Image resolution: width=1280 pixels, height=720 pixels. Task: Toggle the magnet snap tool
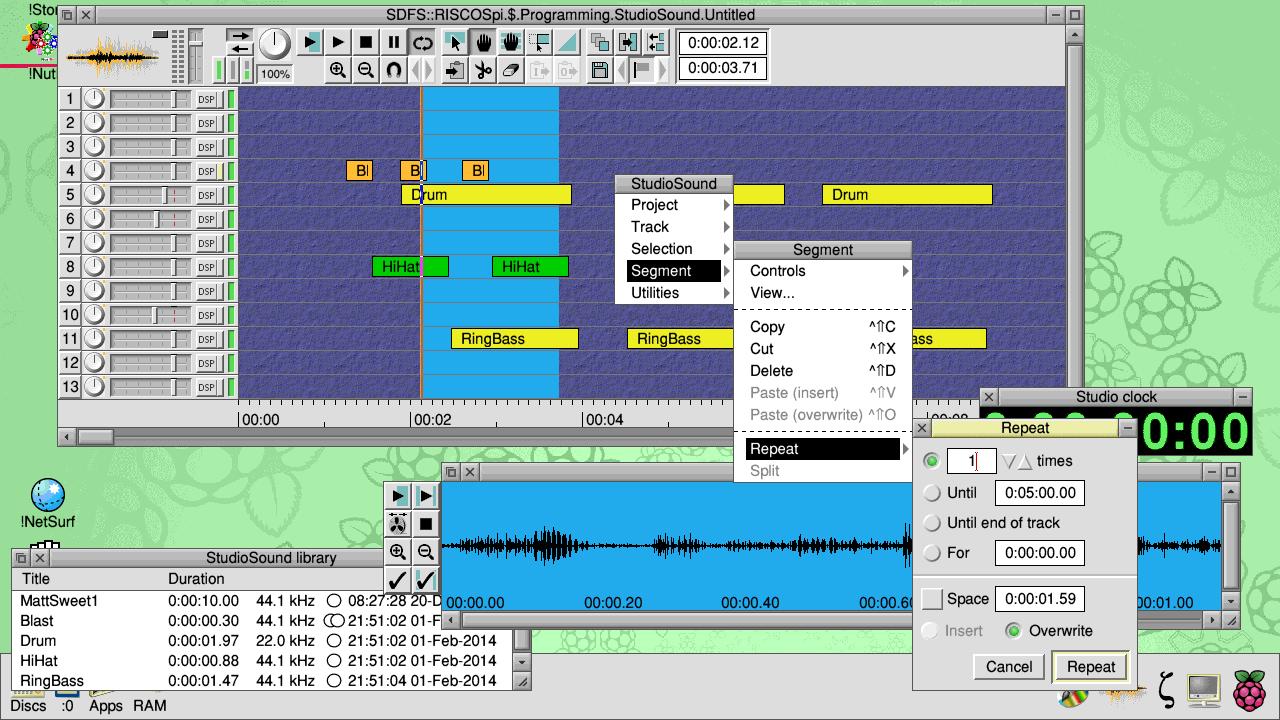point(394,70)
